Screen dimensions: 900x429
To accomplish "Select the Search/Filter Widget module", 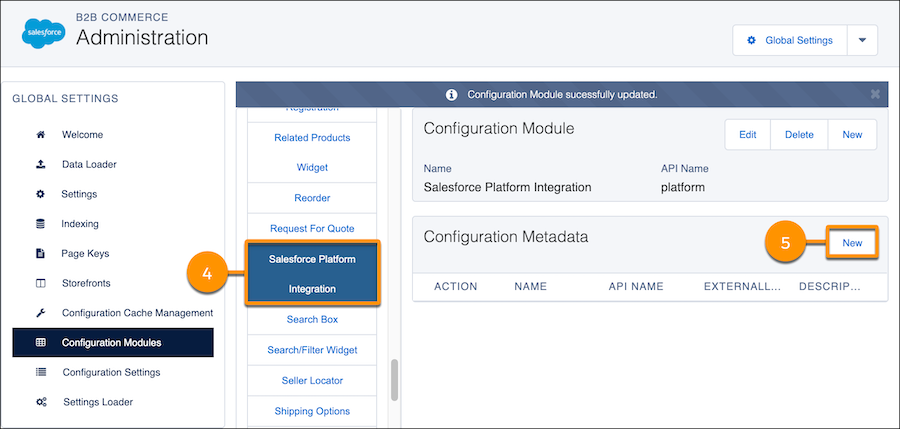I will (x=312, y=350).
